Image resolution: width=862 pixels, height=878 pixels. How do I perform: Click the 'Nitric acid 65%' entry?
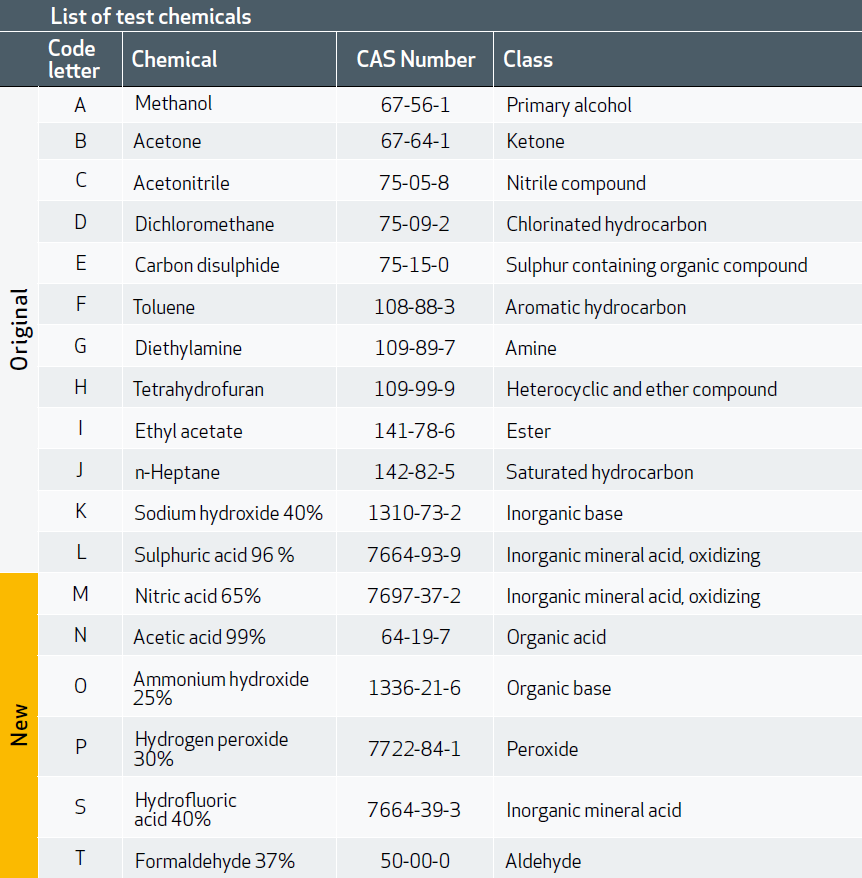click(197, 596)
